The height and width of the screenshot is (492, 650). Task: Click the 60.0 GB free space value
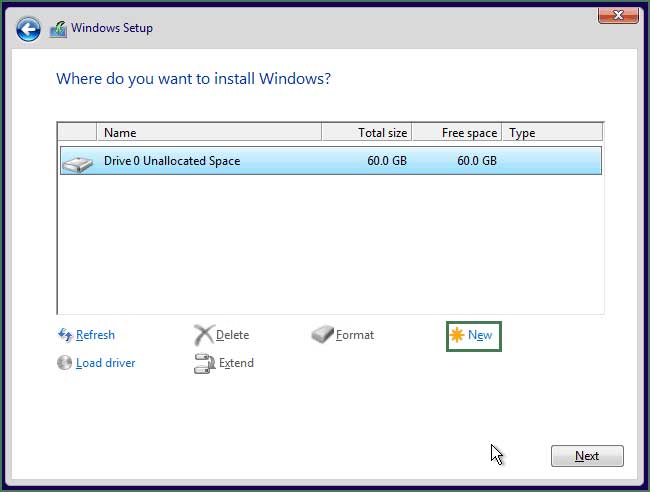[x=477, y=161]
